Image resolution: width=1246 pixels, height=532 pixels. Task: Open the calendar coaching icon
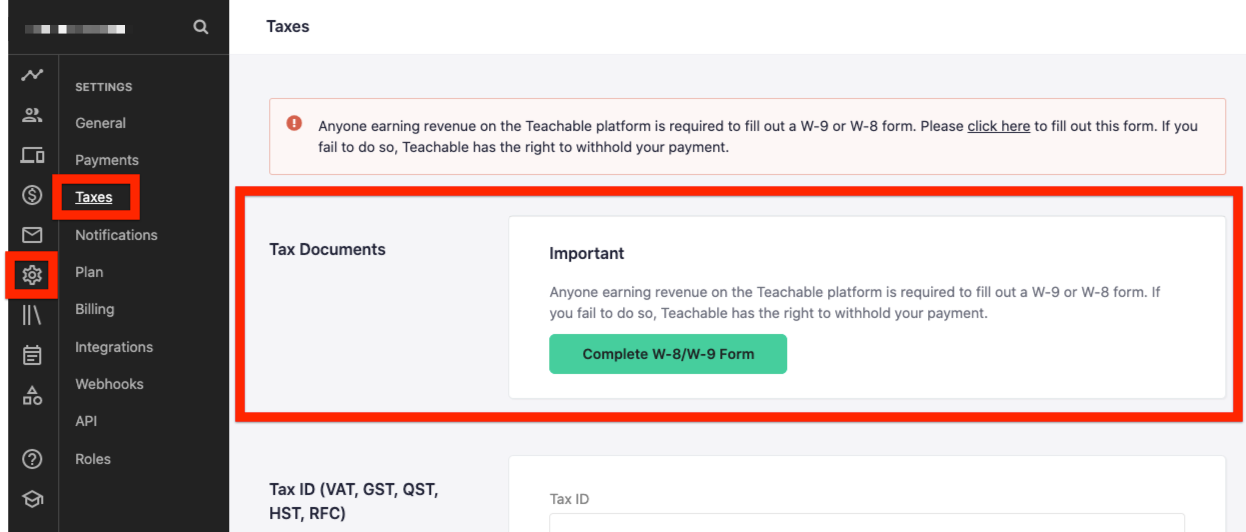tap(33, 355)
